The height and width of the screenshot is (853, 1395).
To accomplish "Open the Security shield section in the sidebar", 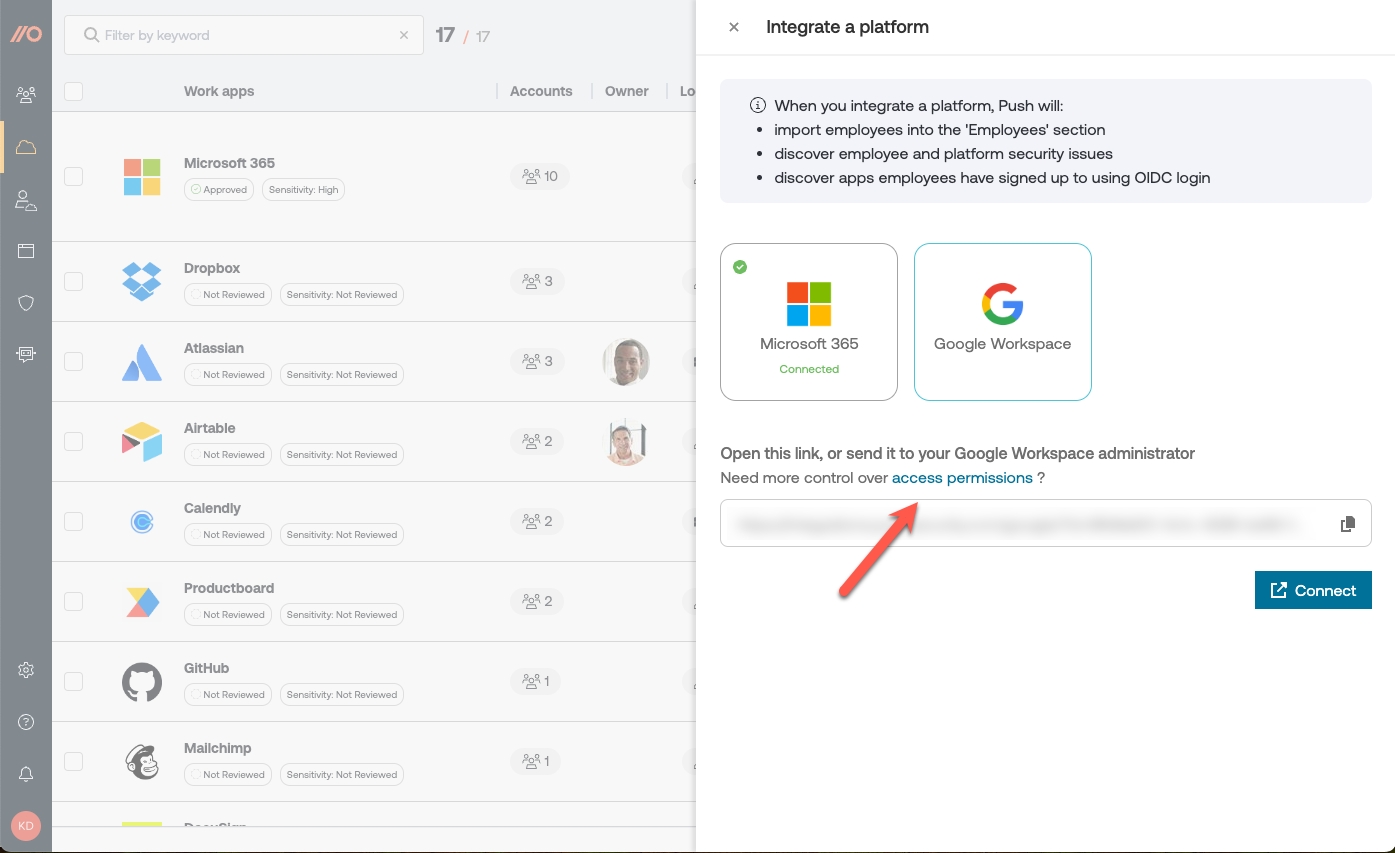I will (26, 303).
